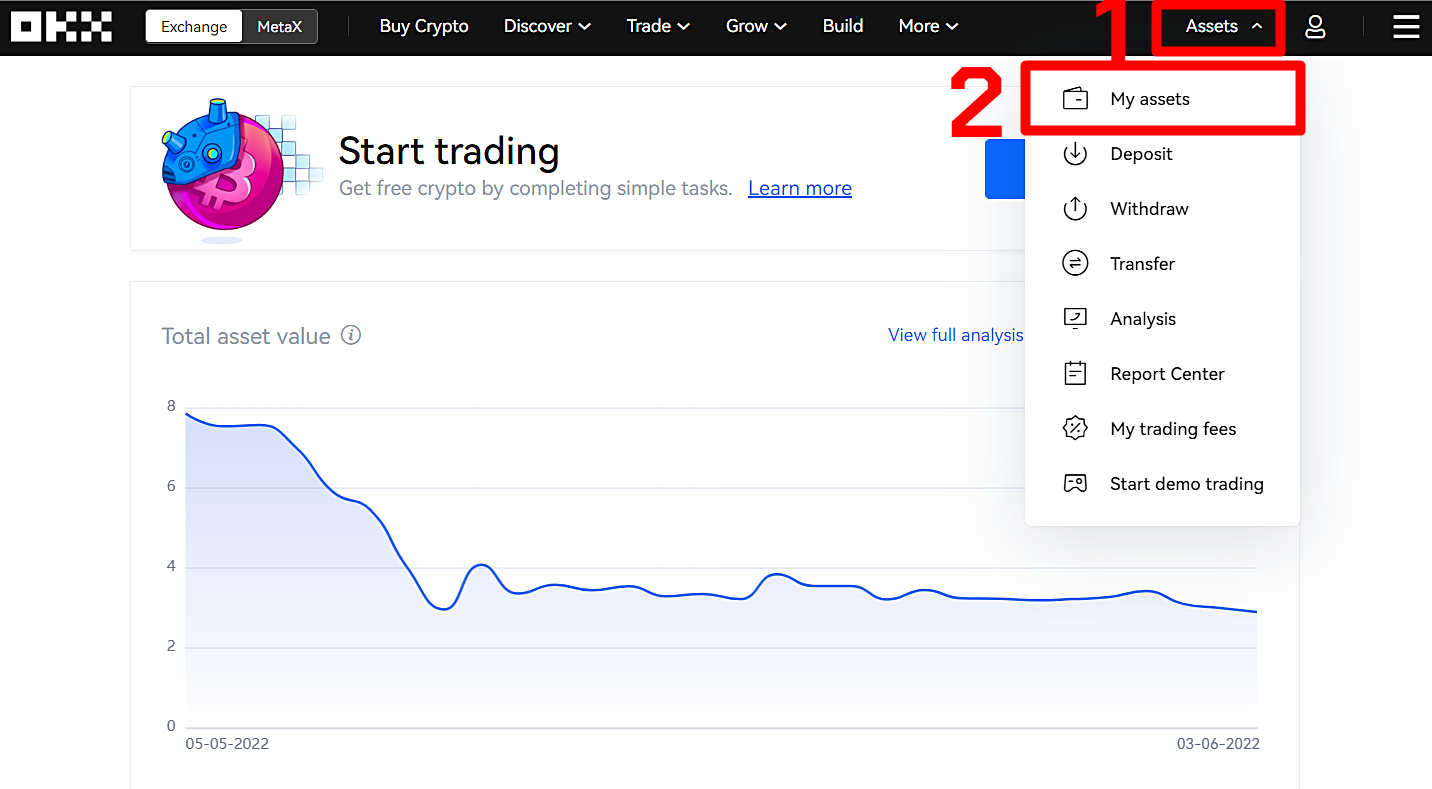The width and height of the screenshot is (1432, 789).
Task: Open the Learn more link
Action: point(800,188)
